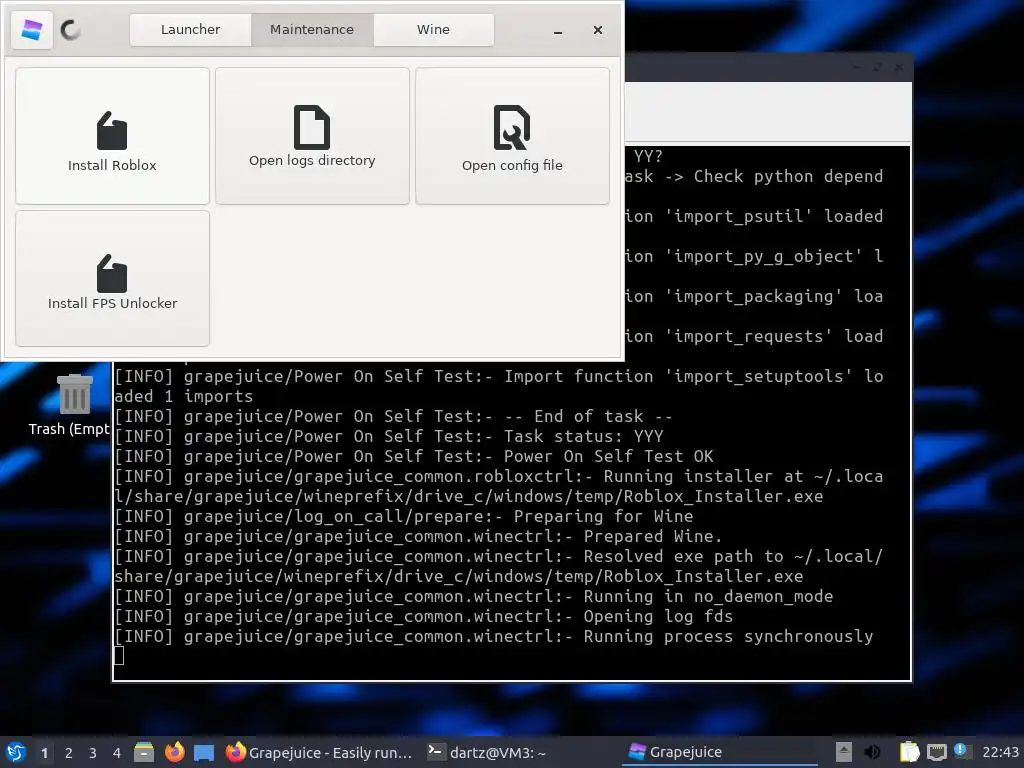Switch to the Launcher tab

[x=190, y=29]
